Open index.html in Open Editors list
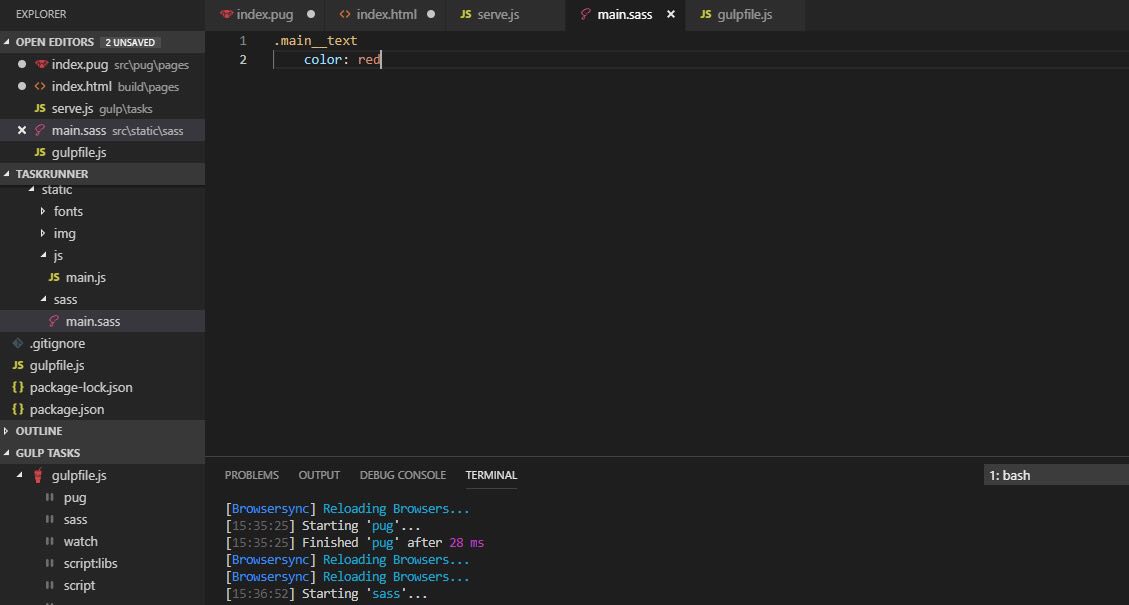Viewport: 1129px width, 605px height. (x=102, y=86)
